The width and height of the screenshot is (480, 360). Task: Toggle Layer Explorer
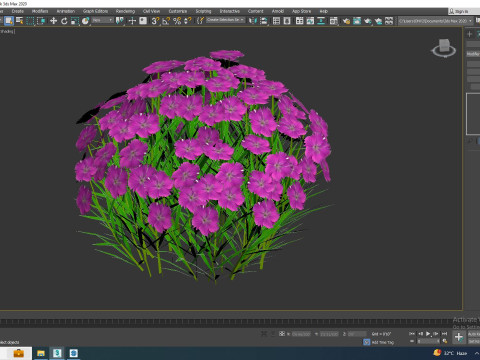(x=287, y=21)
